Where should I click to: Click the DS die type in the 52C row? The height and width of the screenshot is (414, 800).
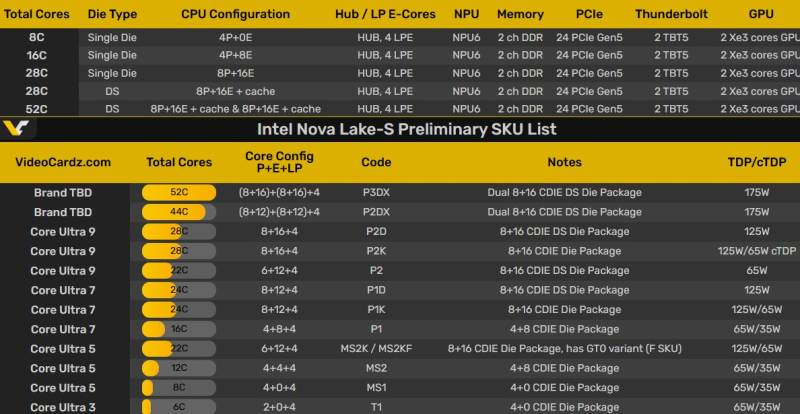pos(112,109)
